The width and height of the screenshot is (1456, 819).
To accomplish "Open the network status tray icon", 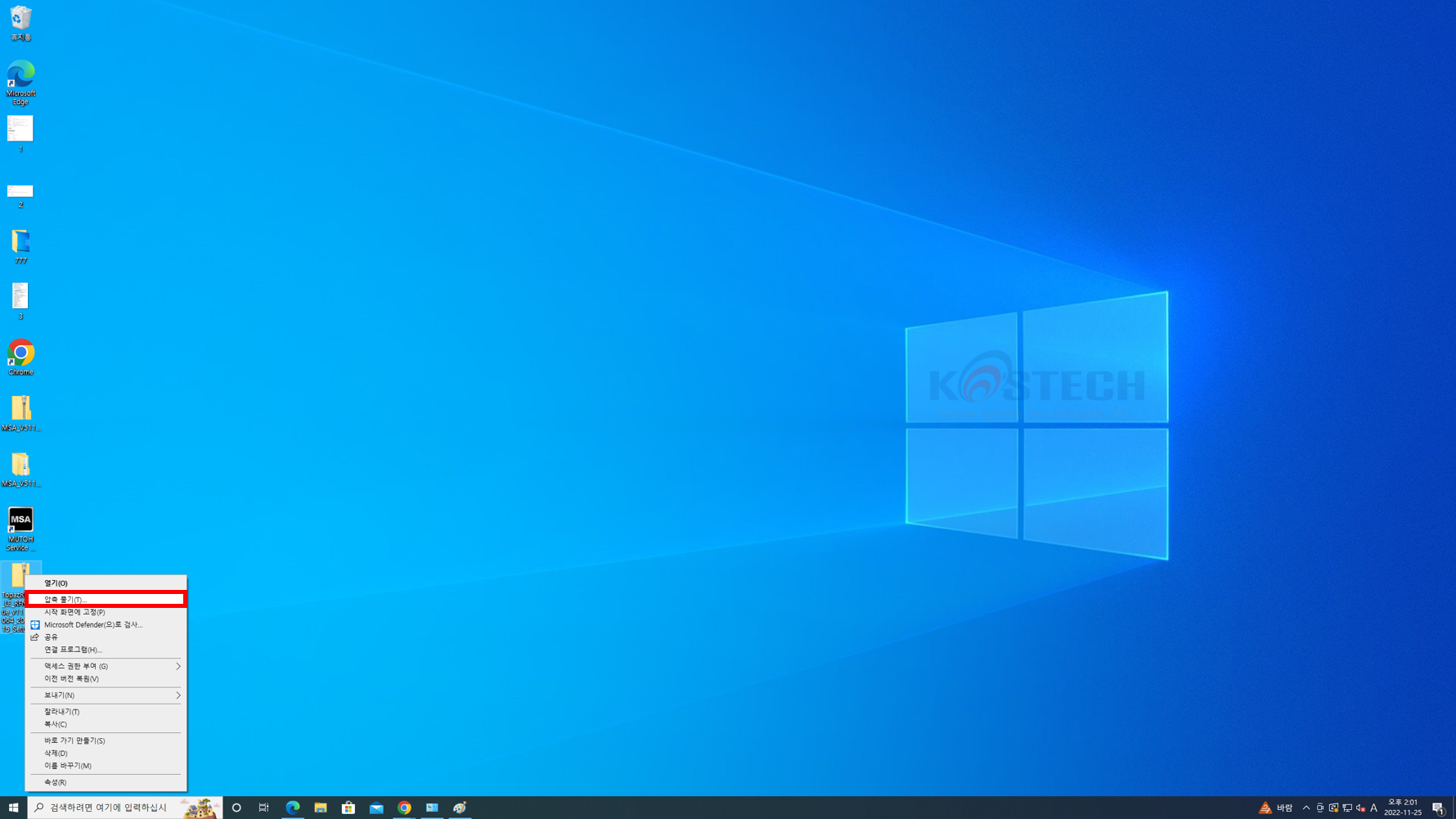I will [x=1347, y=808].
